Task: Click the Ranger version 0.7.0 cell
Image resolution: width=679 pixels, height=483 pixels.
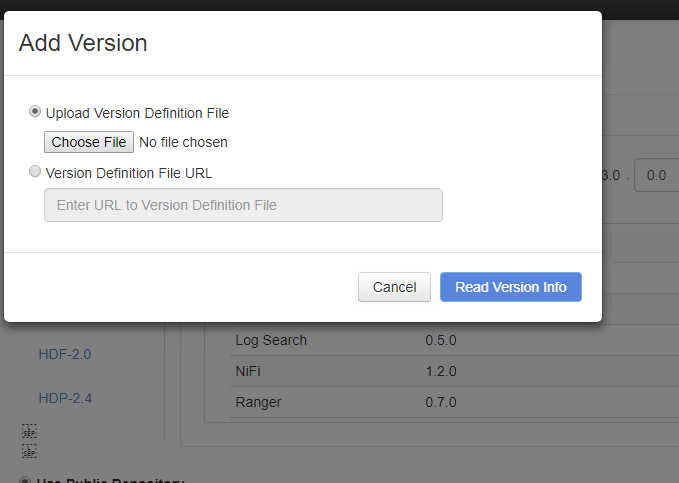Action: 441,402
